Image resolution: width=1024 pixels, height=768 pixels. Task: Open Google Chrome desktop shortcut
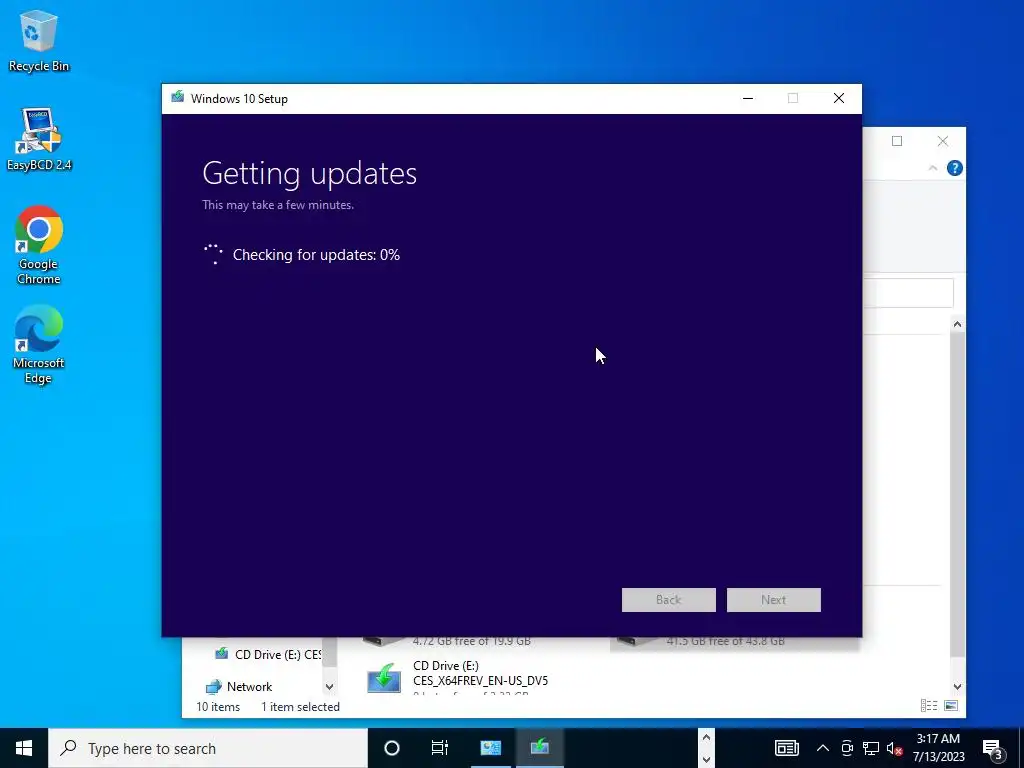click(39, 245)
